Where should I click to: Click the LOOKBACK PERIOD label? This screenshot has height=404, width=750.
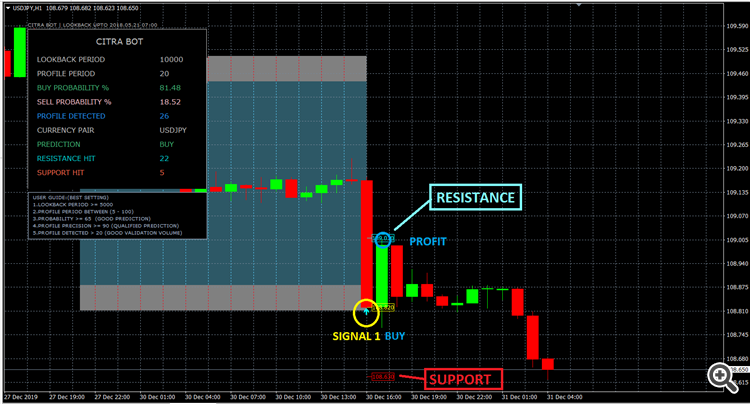click(x=71, y=60)
